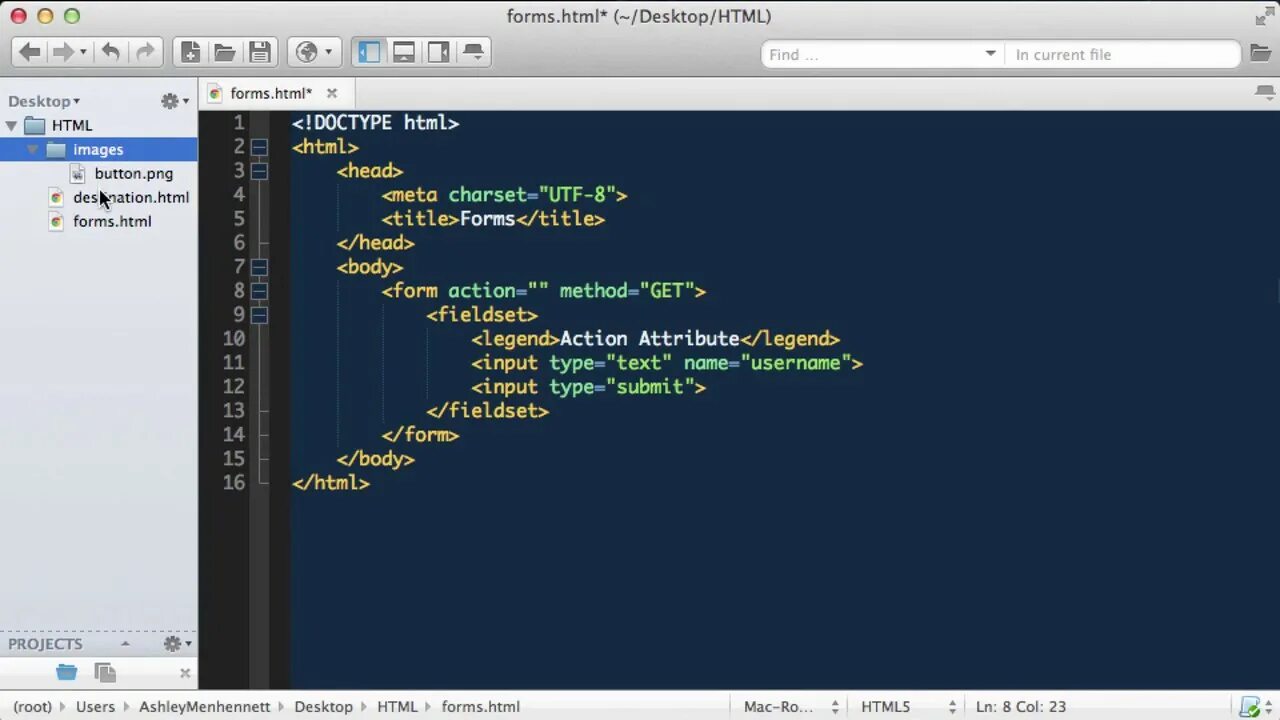
Task: Click Desktop in the breadcrumb bar
Action: [x=323, y=706]
